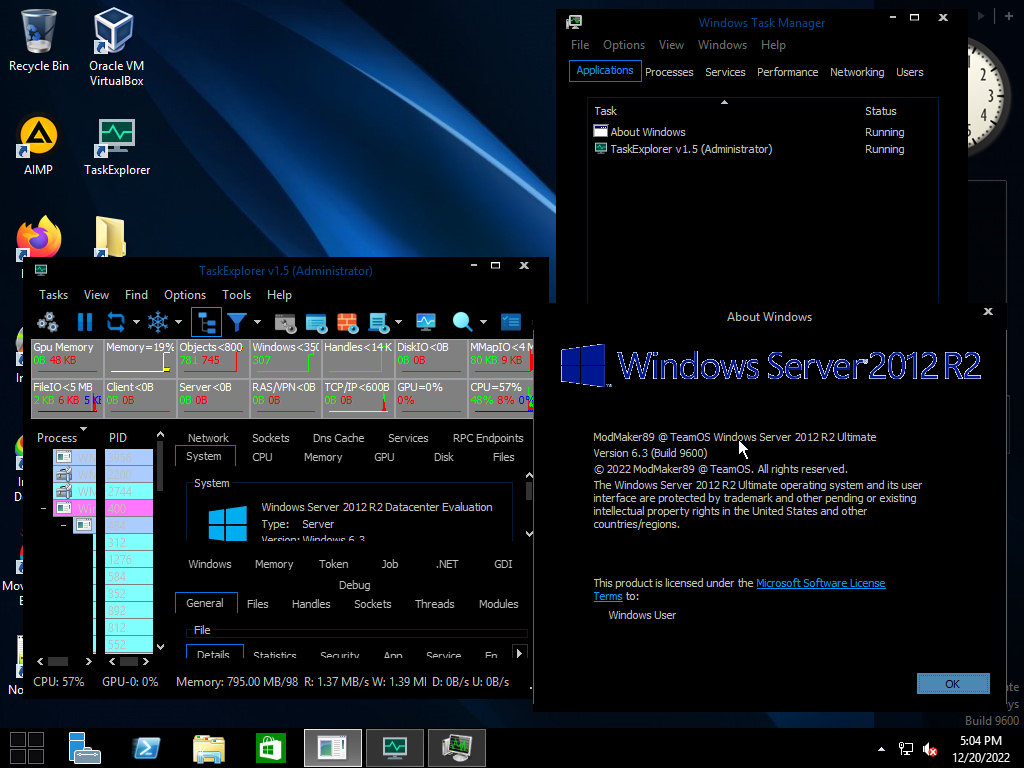This screenshot has width=1024, height=768.
Task: Collapse the tree node for PID 400
Action: click(44, 508)
